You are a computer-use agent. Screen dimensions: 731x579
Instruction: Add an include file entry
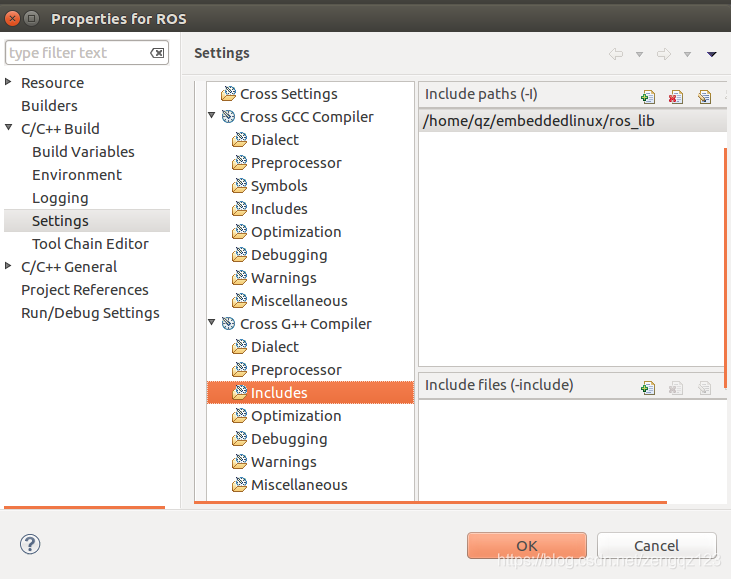coord(648,387)
